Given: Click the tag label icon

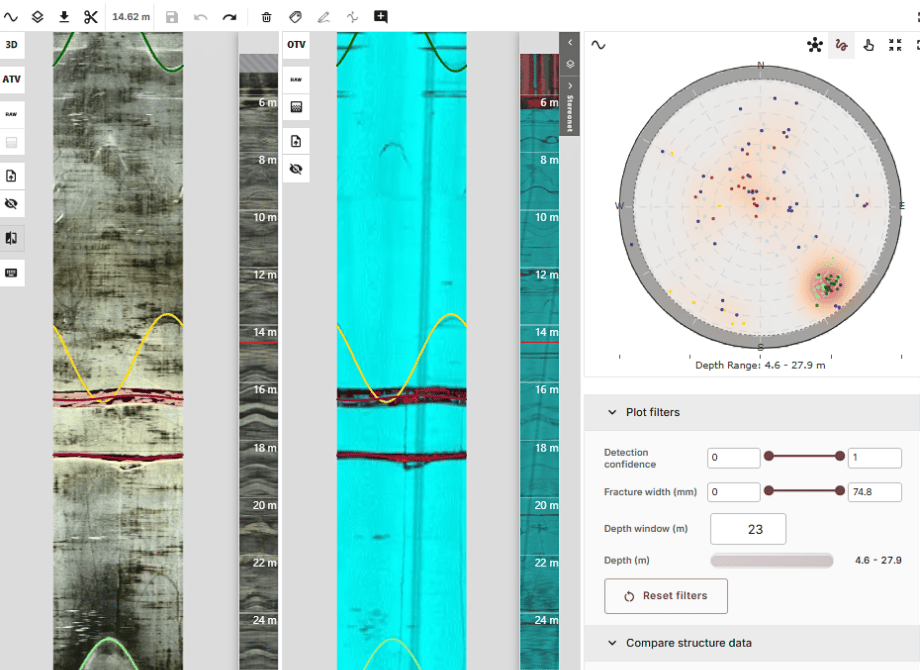Looking at the screenshot, I should (295, 17).
